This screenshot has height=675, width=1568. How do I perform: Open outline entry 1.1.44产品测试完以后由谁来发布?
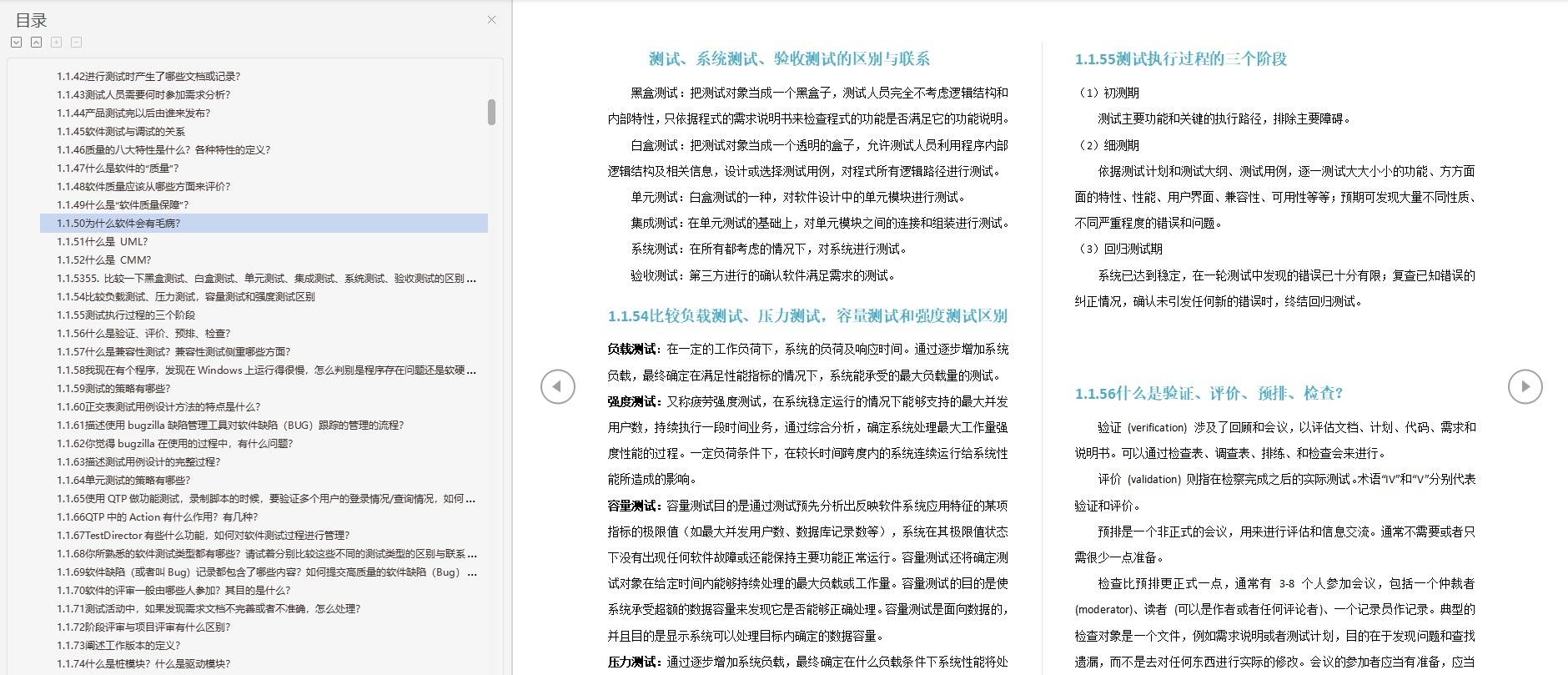pyautogui.click(x=133, y=113)
